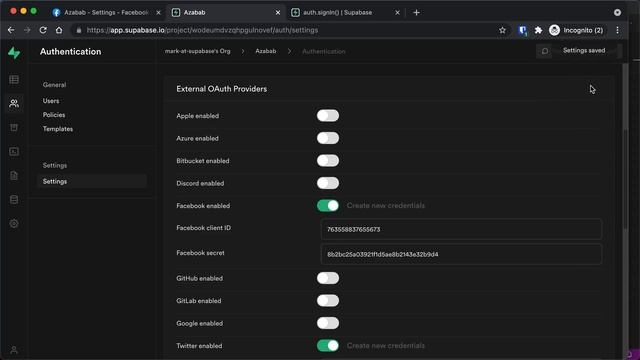Open the API docs sidebar icon
Screen dimensions: 640x360
(x=14, y=176)
